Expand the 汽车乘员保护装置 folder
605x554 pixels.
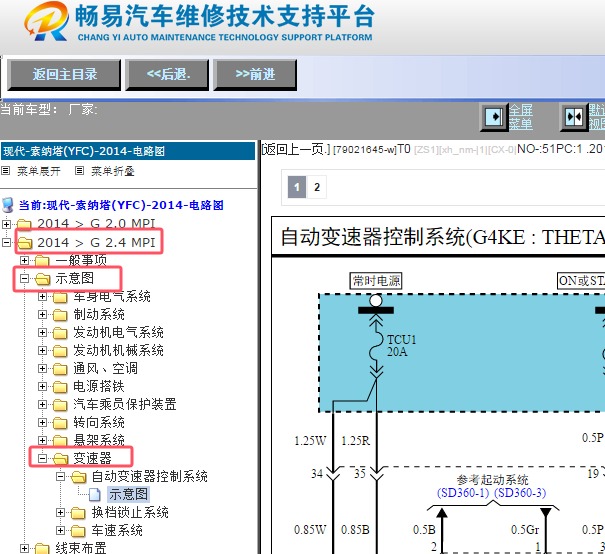click(x=42, y=404)
